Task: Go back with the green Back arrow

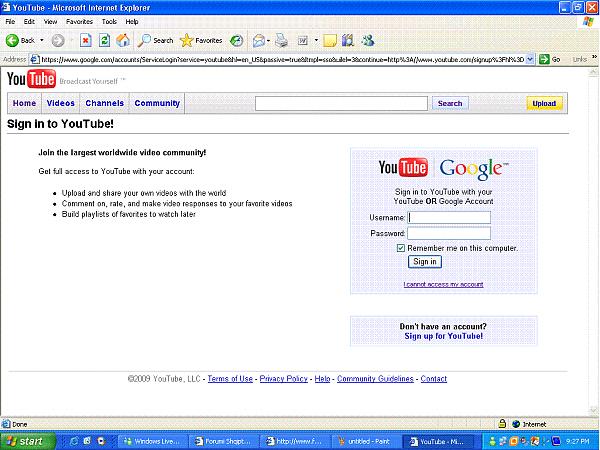Action: [21, 40]
